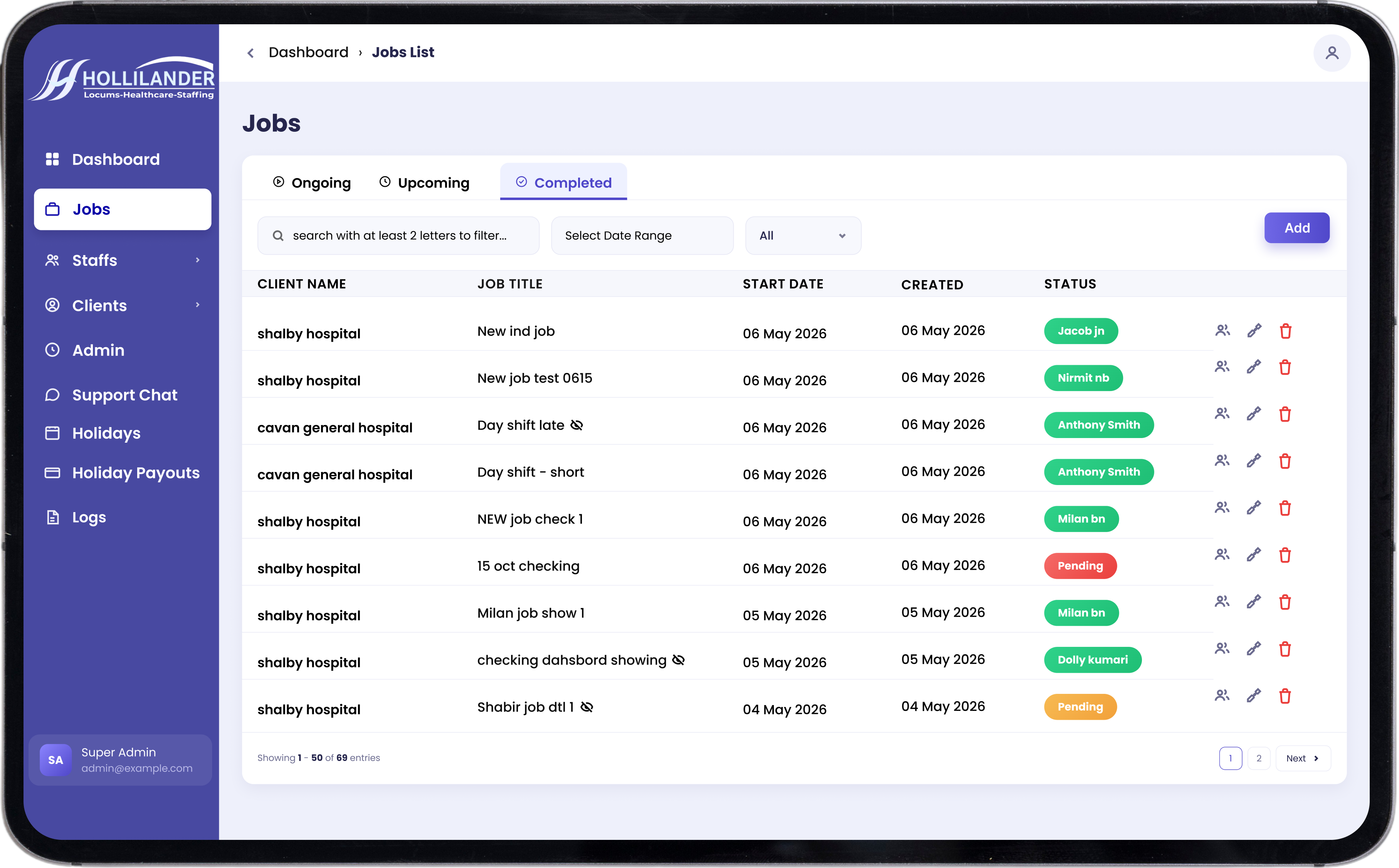Click the back arrow beside Dashboard breadcrumb

pos(251,53)
